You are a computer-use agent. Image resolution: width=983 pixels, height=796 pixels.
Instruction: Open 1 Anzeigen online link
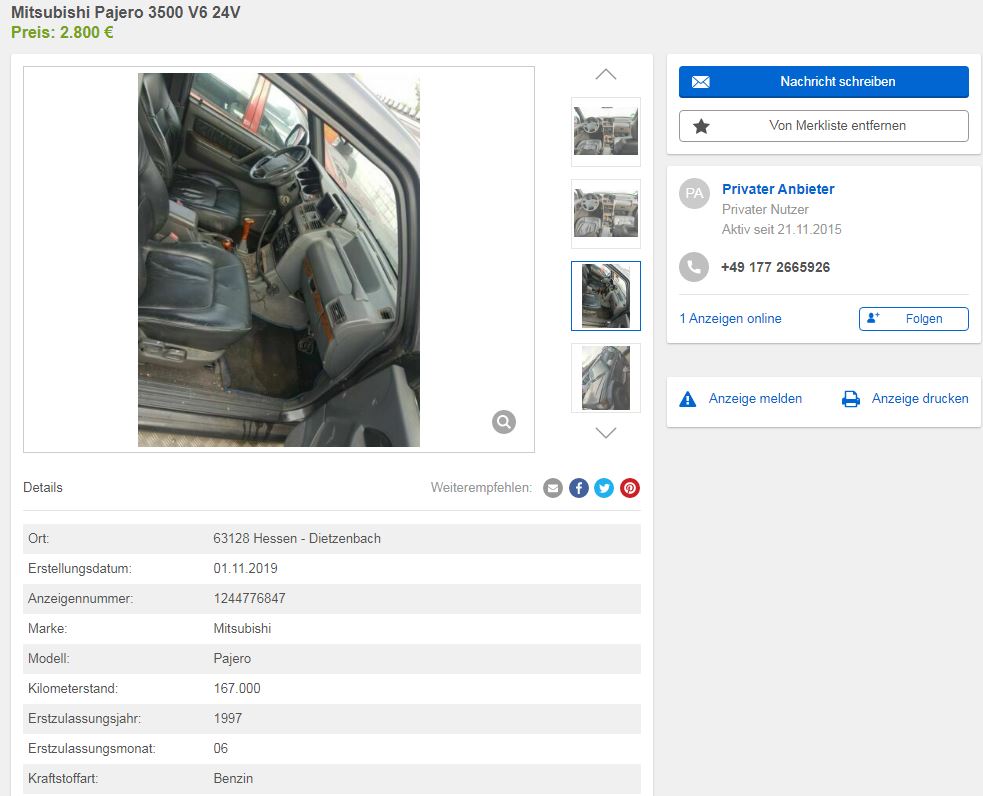pyautogui.click(x=730, y=318)
